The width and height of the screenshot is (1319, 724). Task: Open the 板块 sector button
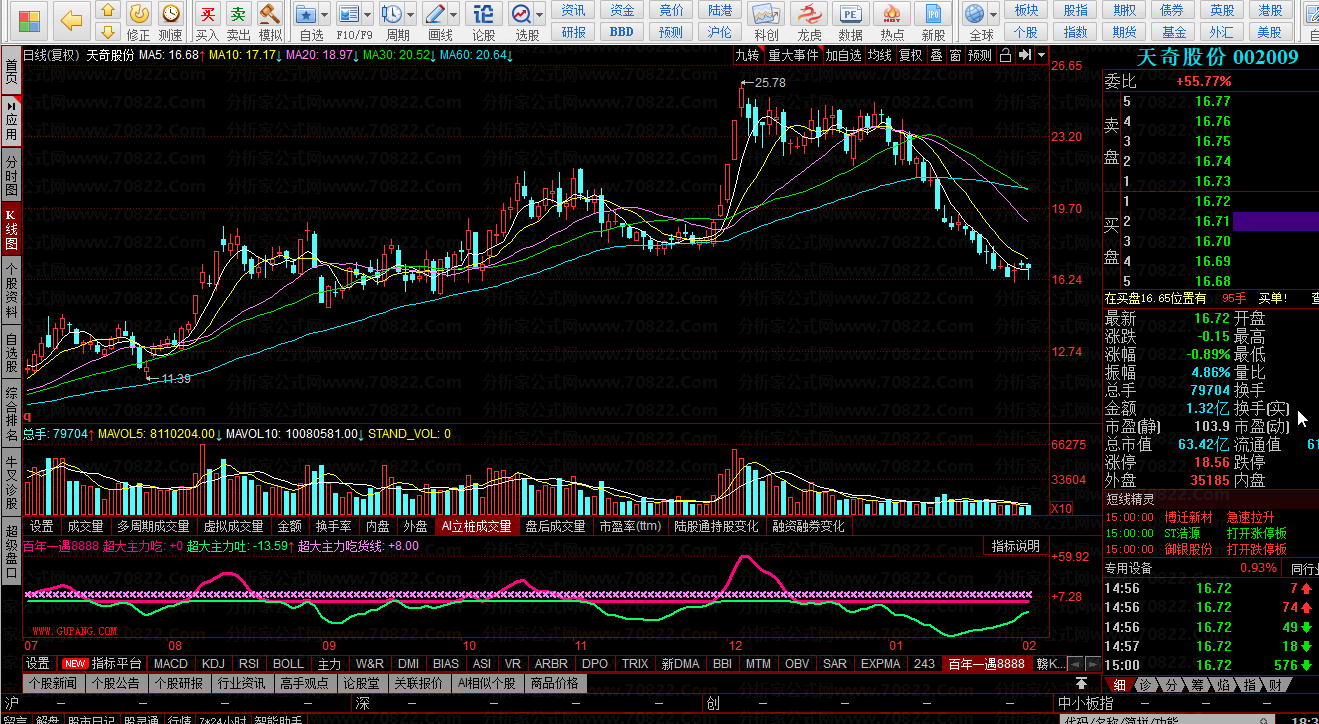pos(1026,10)
